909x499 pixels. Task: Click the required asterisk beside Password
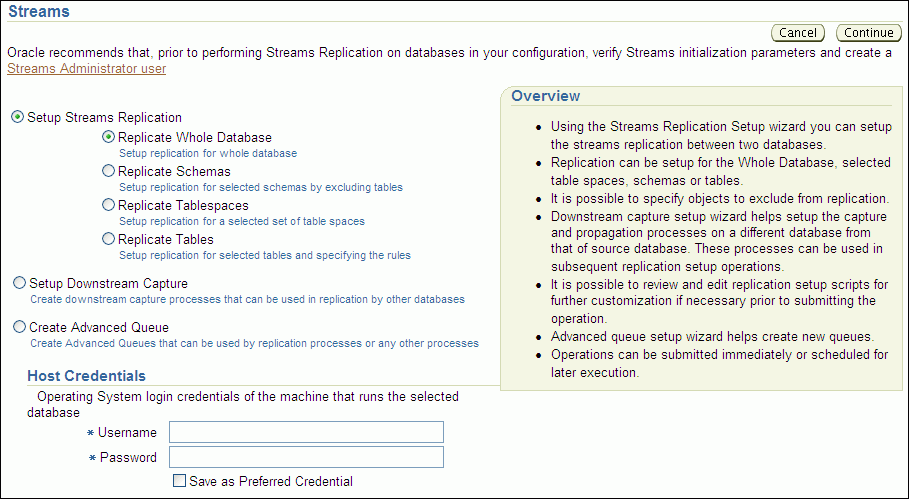click(x=90, y=458)
